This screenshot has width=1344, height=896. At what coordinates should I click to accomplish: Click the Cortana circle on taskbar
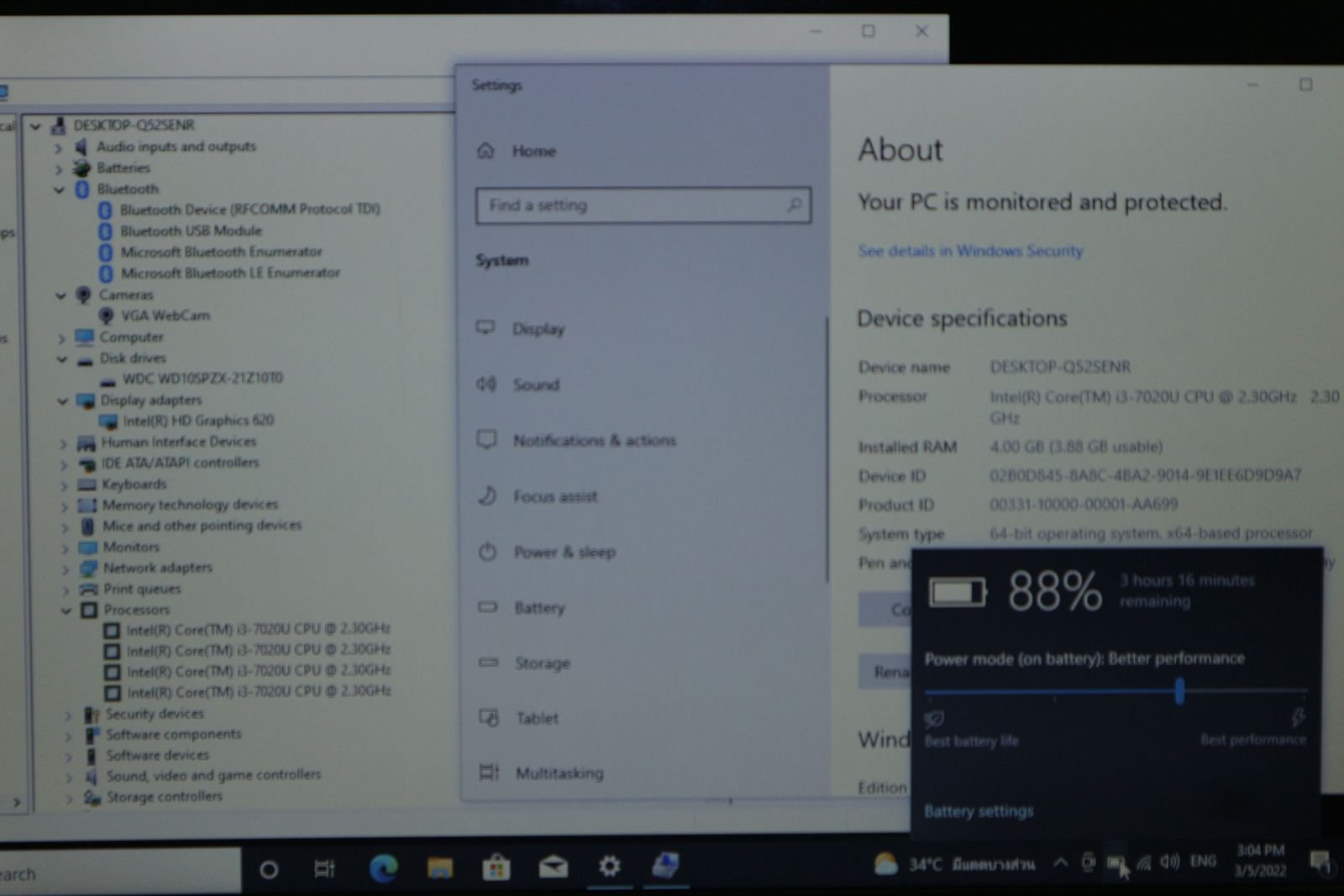click(x=269, y=870)
